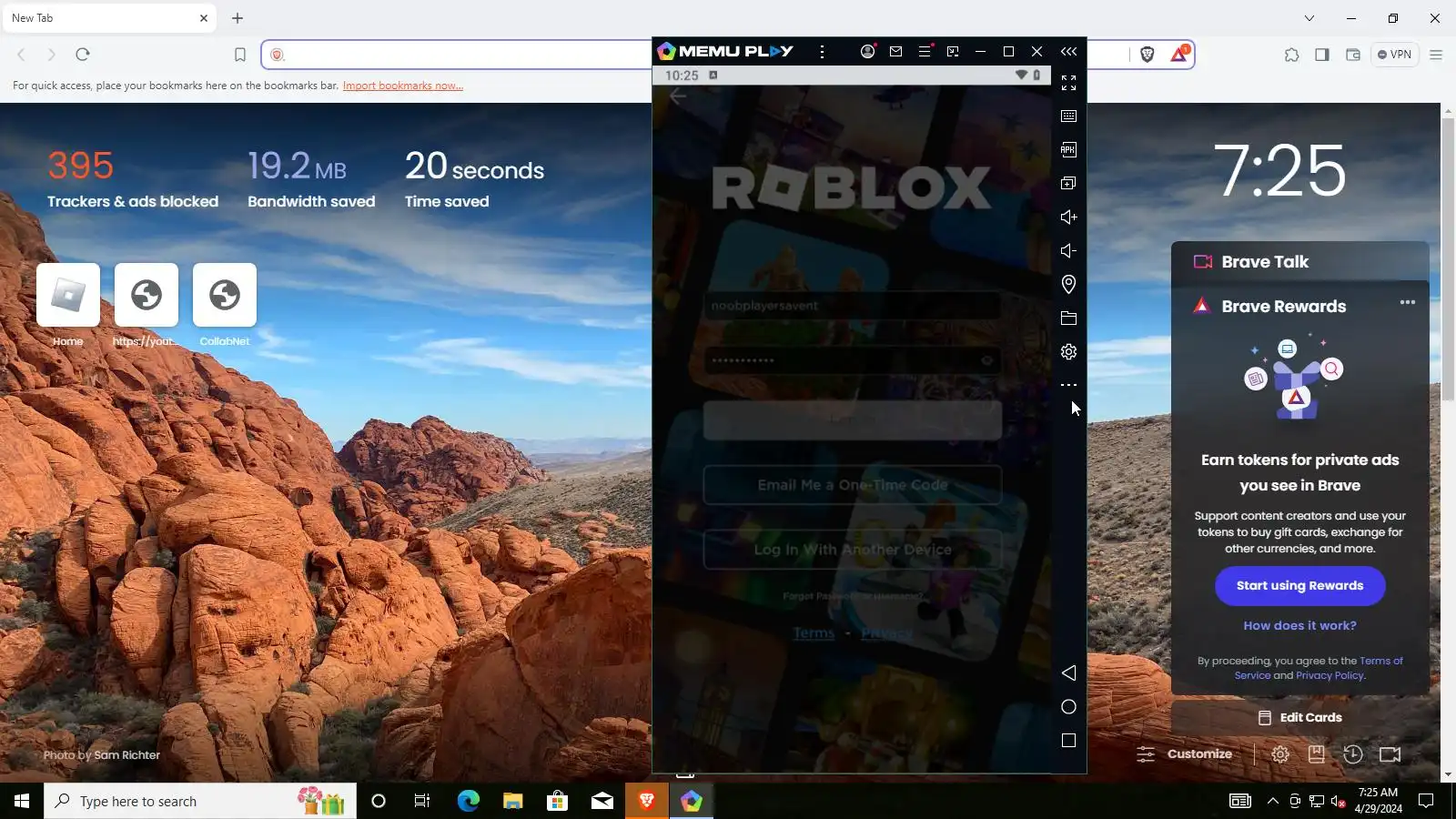This screenshot has width=1456, height=819.
Task: Open the MEmu three-dot title menu
Action: pyautogui.click(x=822, y=52)
